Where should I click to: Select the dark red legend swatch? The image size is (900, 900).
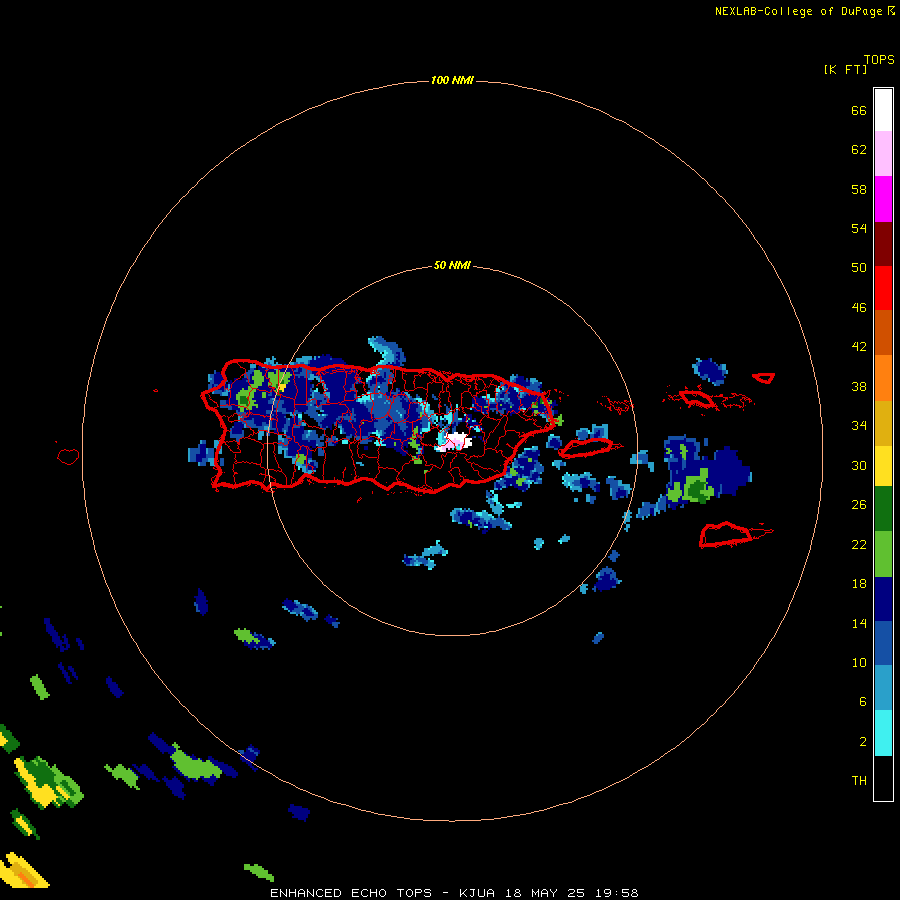(x=883, y=244)
